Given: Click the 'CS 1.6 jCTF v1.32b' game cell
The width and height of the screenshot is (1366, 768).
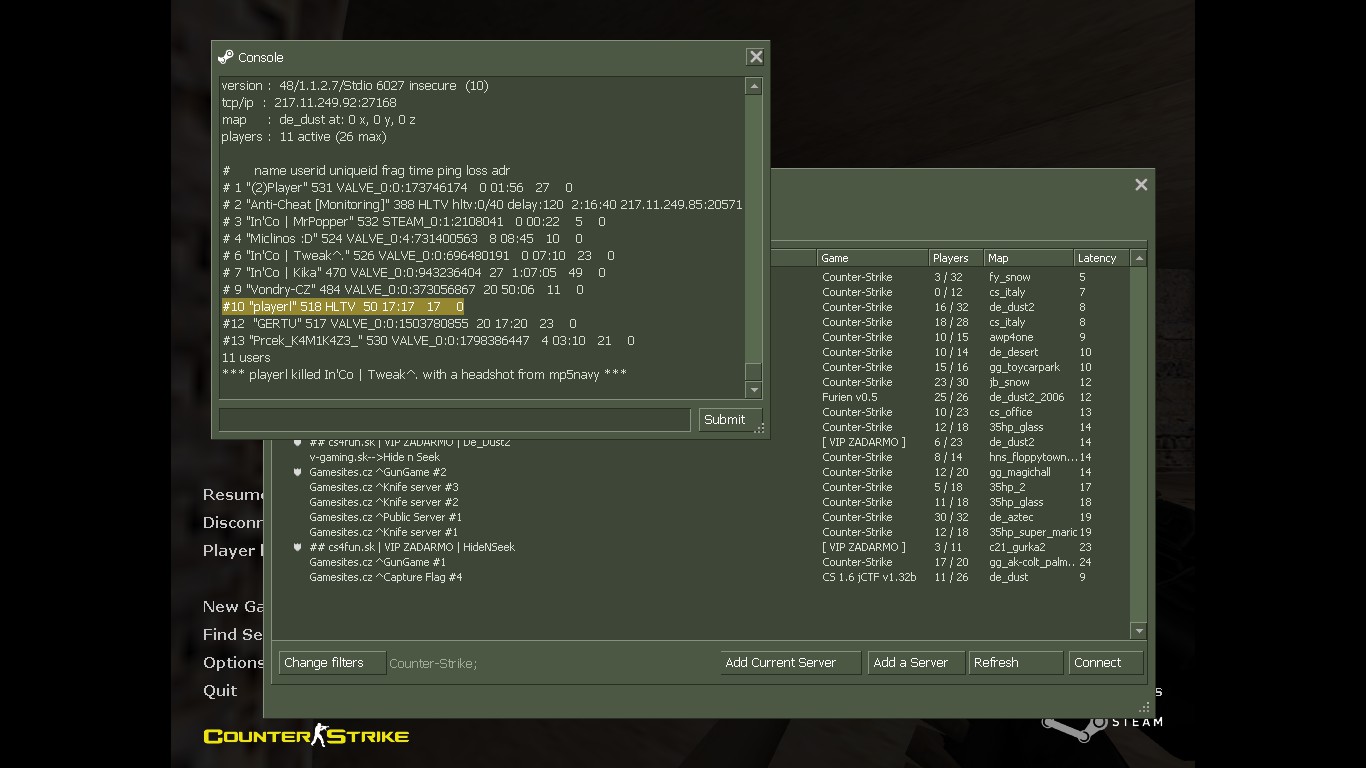Looking at the screenshot, I should pos(869,577).
